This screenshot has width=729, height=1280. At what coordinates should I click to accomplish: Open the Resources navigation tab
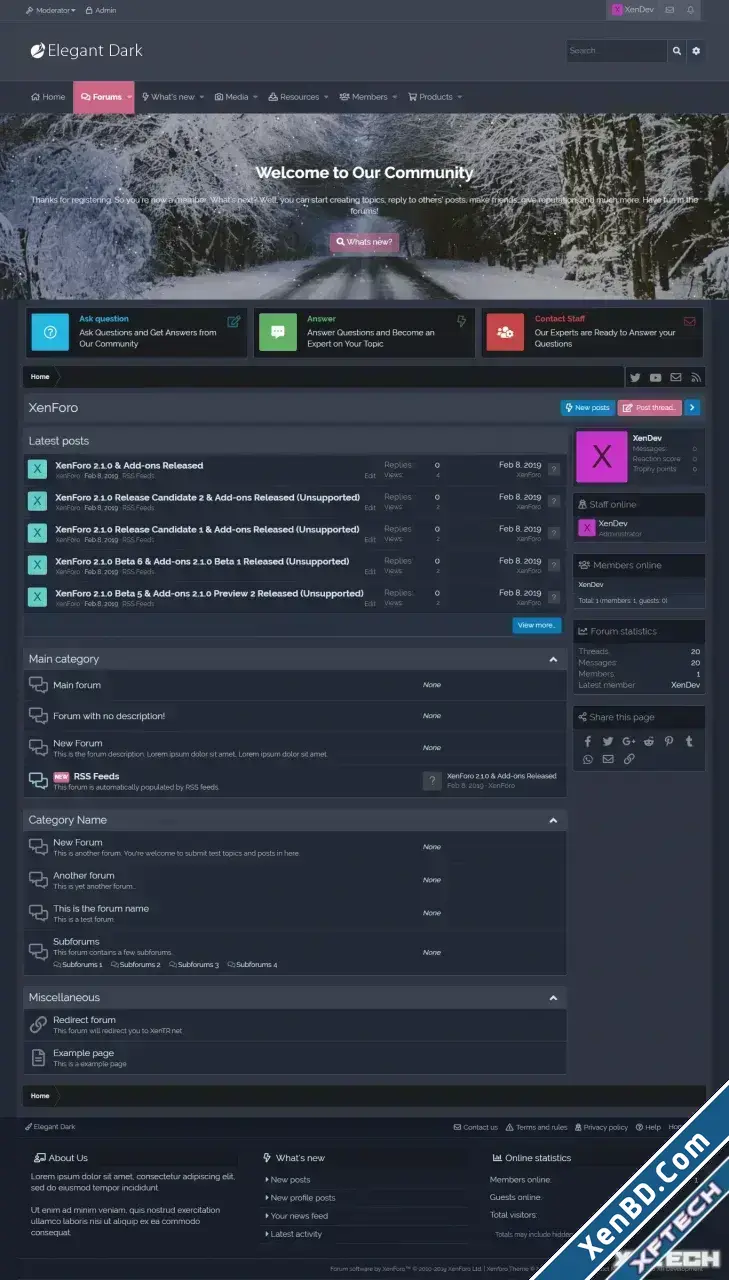coord(293,97)
